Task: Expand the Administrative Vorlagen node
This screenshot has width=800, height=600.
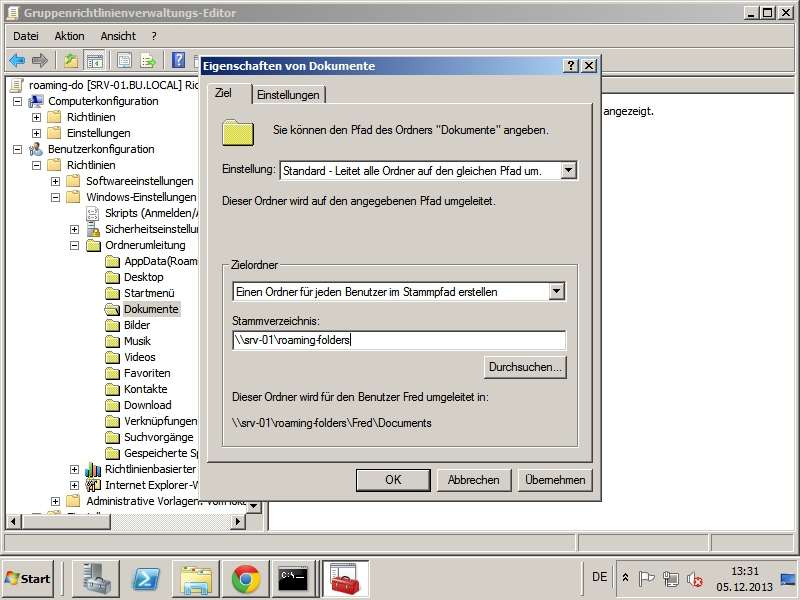Action: click(56, 502)
